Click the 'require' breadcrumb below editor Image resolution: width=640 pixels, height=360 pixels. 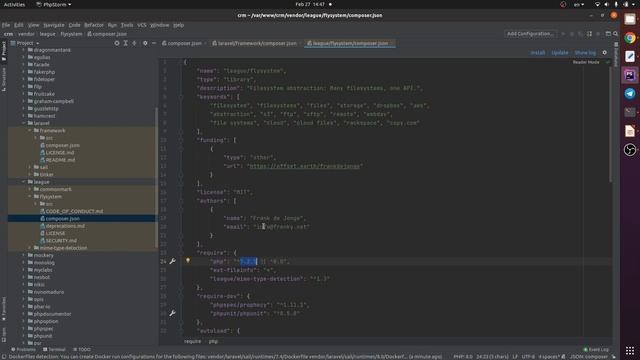click(x=192, y=342)
